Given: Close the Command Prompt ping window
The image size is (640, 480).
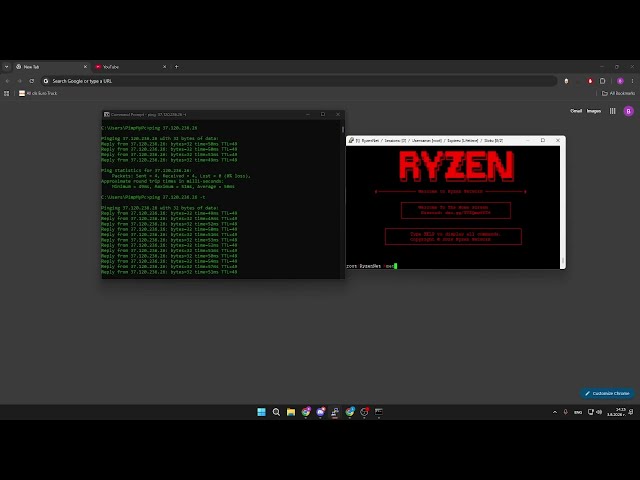Looking at the screenshot, I should click(x=338, y=114).
